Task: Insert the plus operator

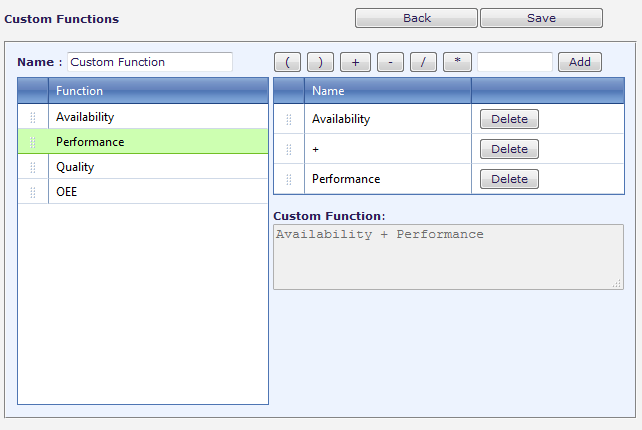Action: coord(355,62)
